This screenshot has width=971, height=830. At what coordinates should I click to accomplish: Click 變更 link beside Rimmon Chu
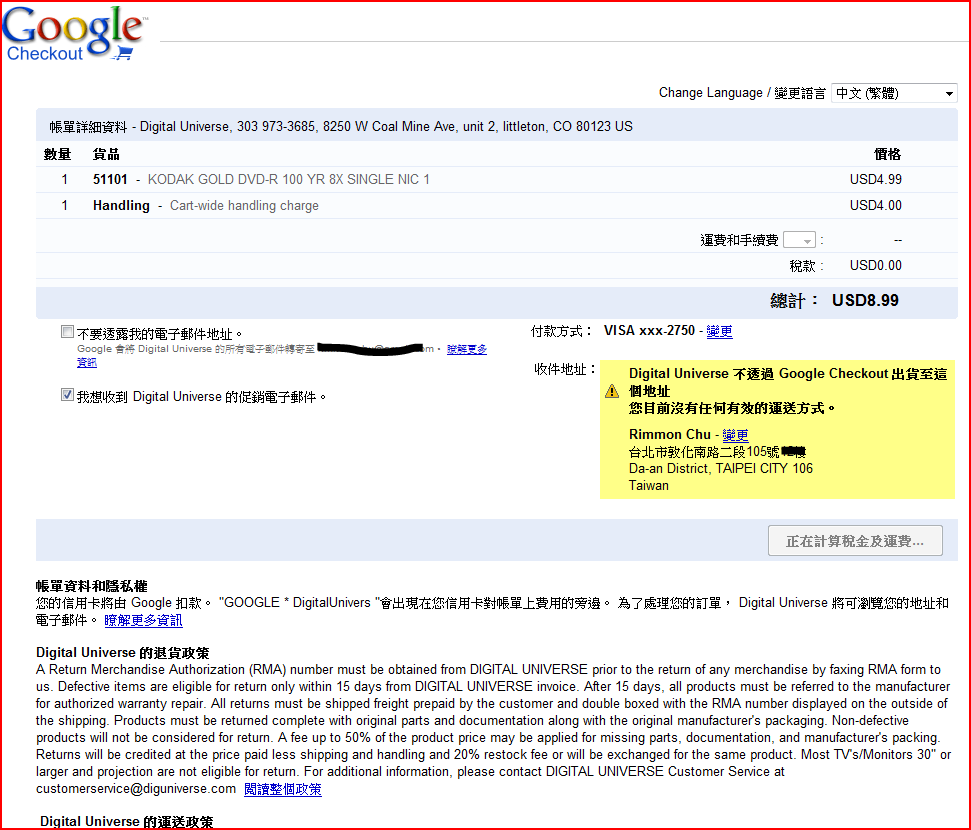point(735,435)
